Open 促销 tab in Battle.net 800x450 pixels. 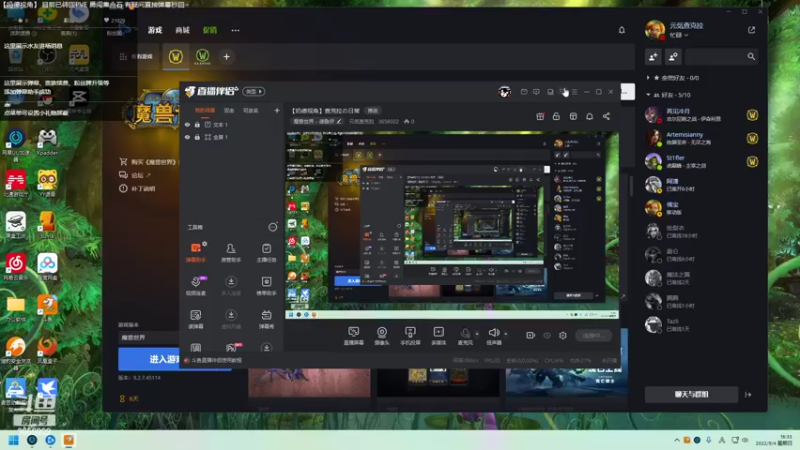(x=210, y=30)
